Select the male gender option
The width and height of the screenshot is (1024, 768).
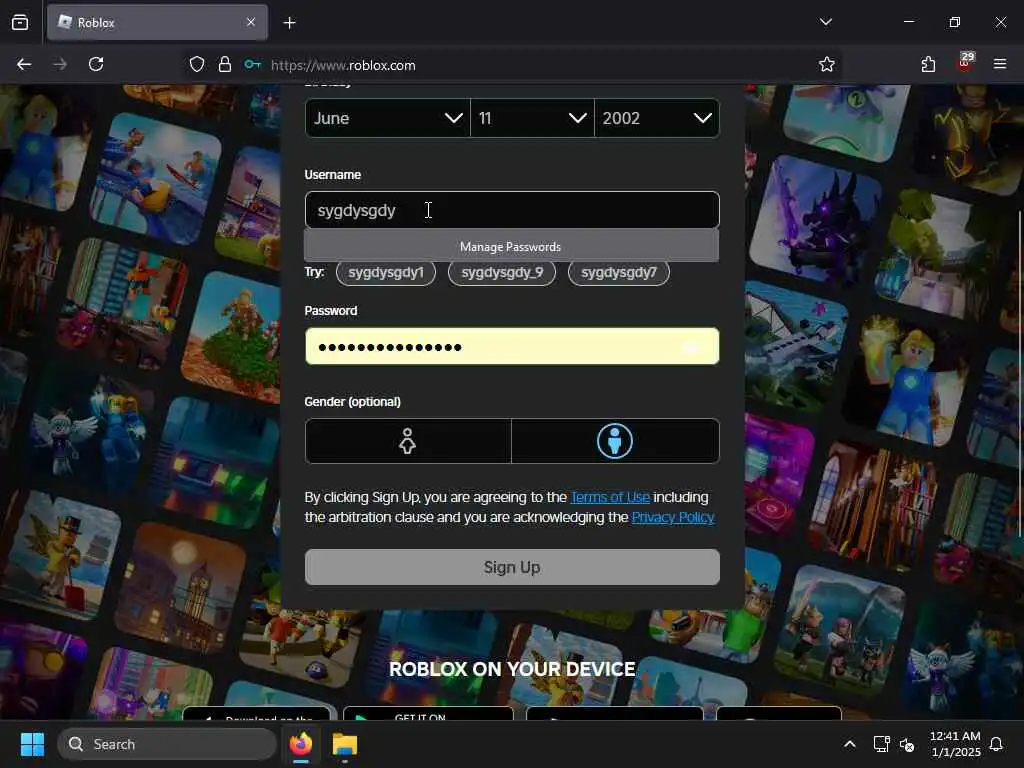coord(615,441)
